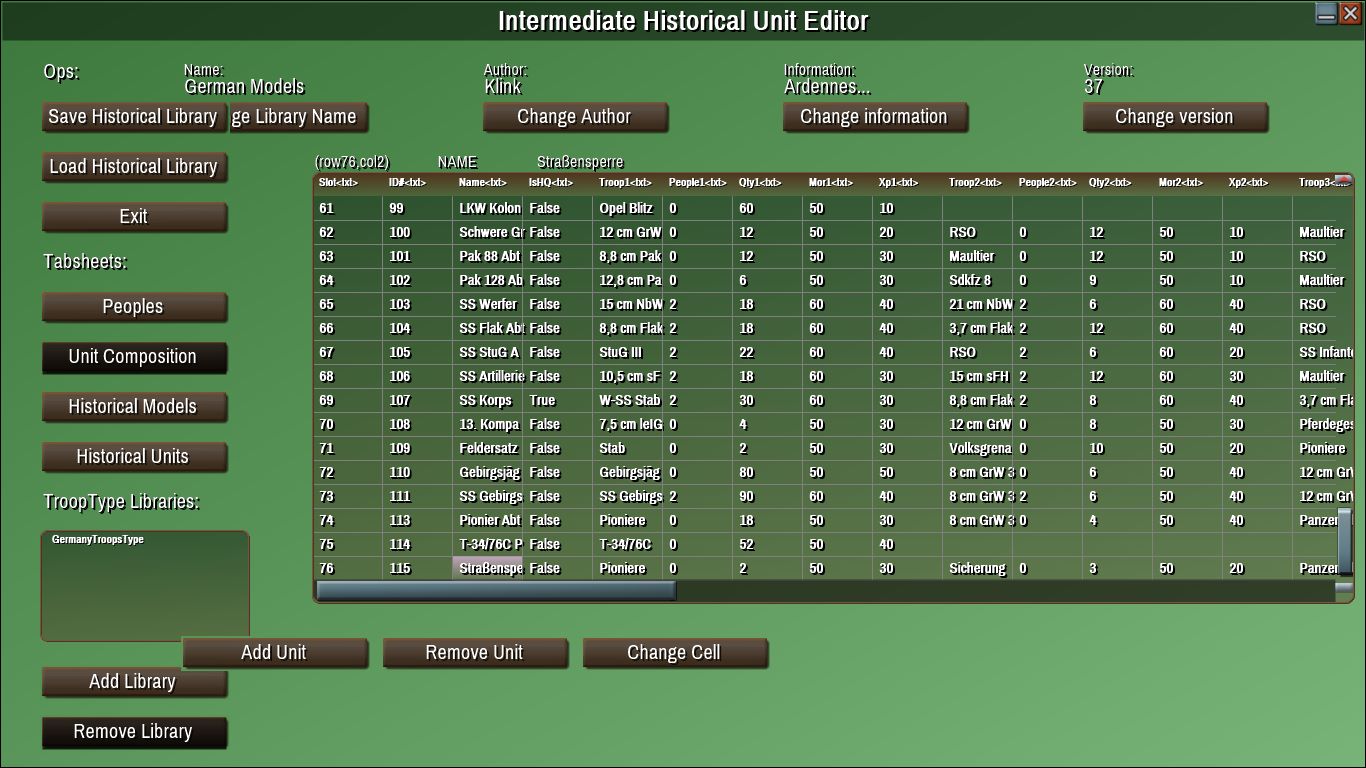Open the Change information button
The height and width of the screenshot is (768, 1366).
pyautogui.click(x=875, y=117)
